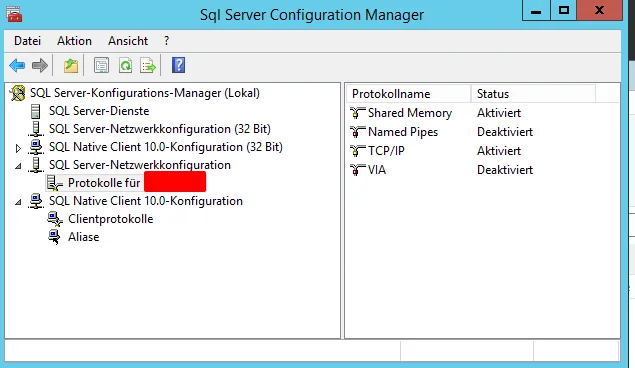This screenshot has height=368, width=635.
Task: Select the SQL Server-Netzwerkkonfiguration label
Action: tap(140, 165)
